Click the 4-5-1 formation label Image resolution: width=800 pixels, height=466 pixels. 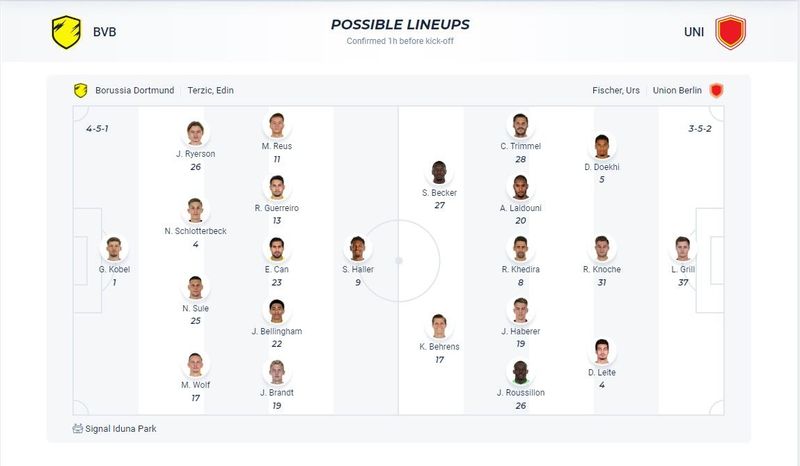pyautogui.click(x=97, y=129)
